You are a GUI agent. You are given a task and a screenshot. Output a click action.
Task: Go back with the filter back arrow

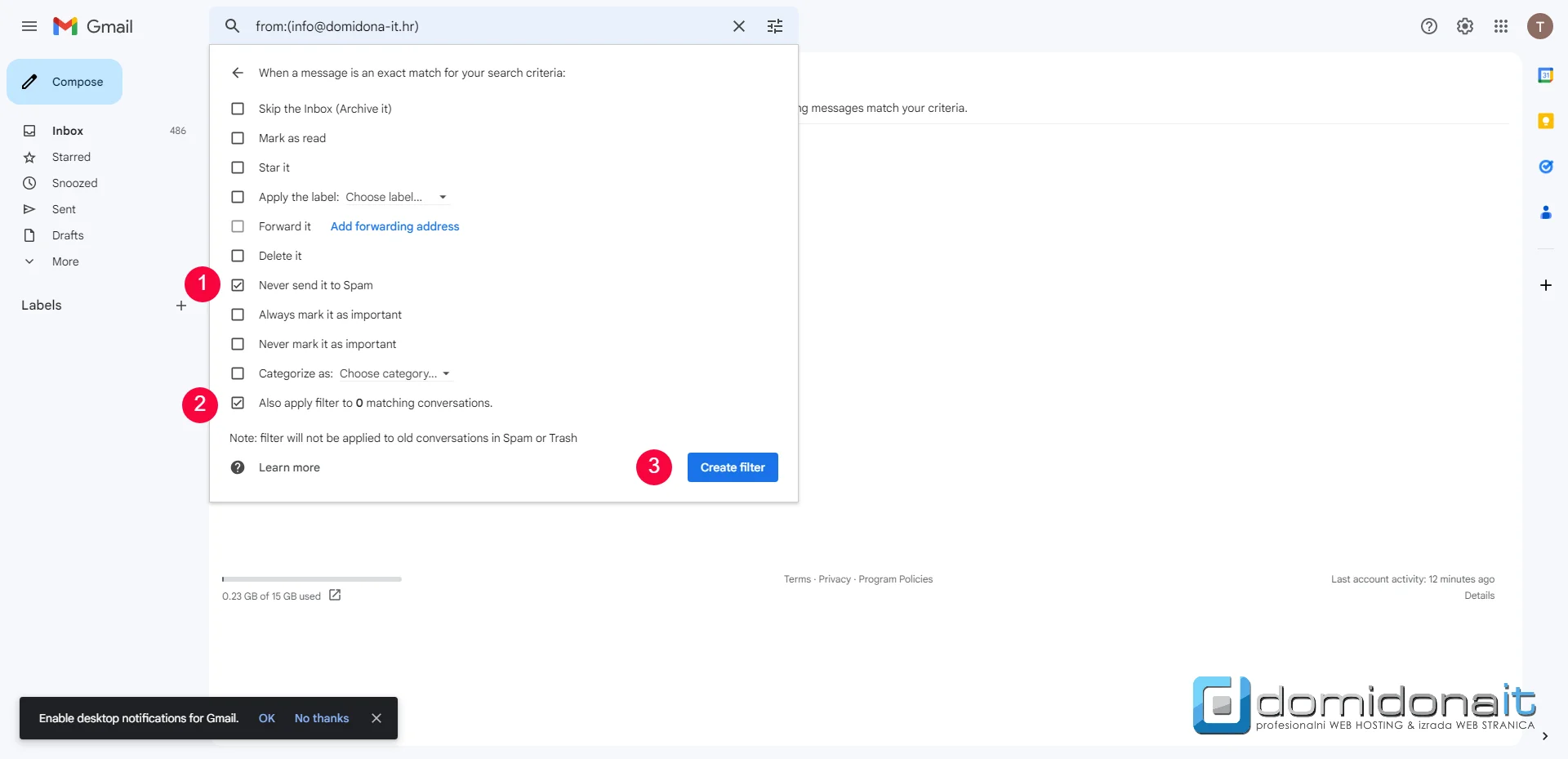(238, 73)
